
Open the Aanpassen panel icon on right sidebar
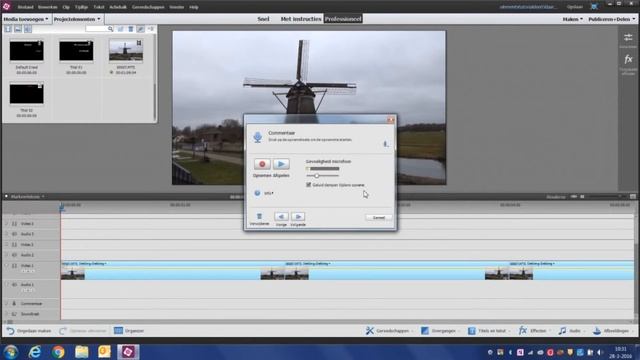[628, 38]
